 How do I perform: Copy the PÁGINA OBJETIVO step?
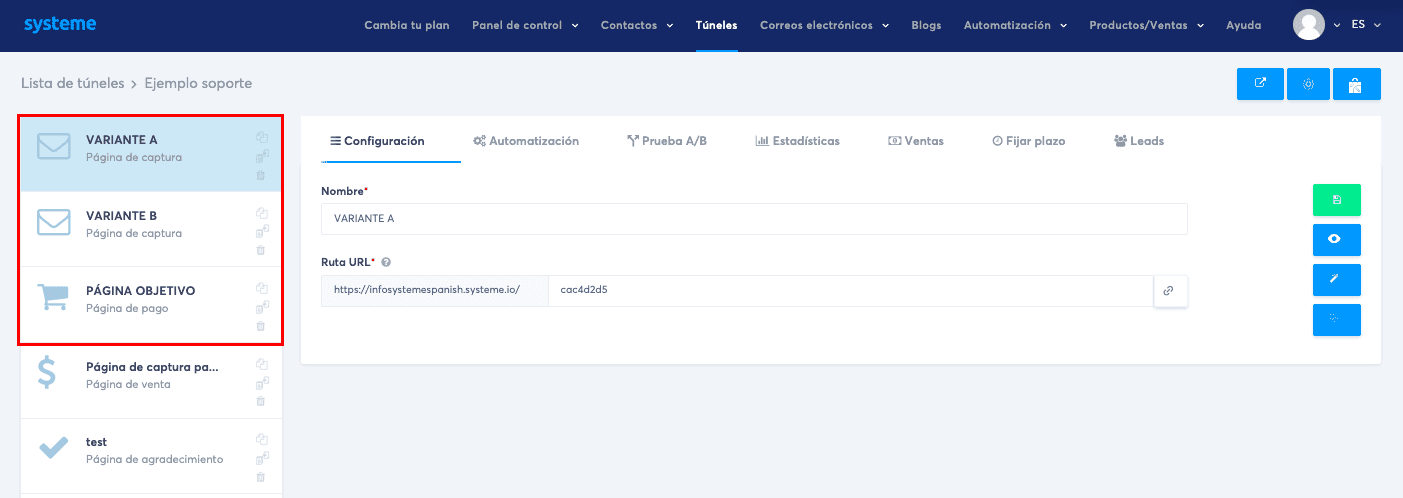(x=261, y=288)
